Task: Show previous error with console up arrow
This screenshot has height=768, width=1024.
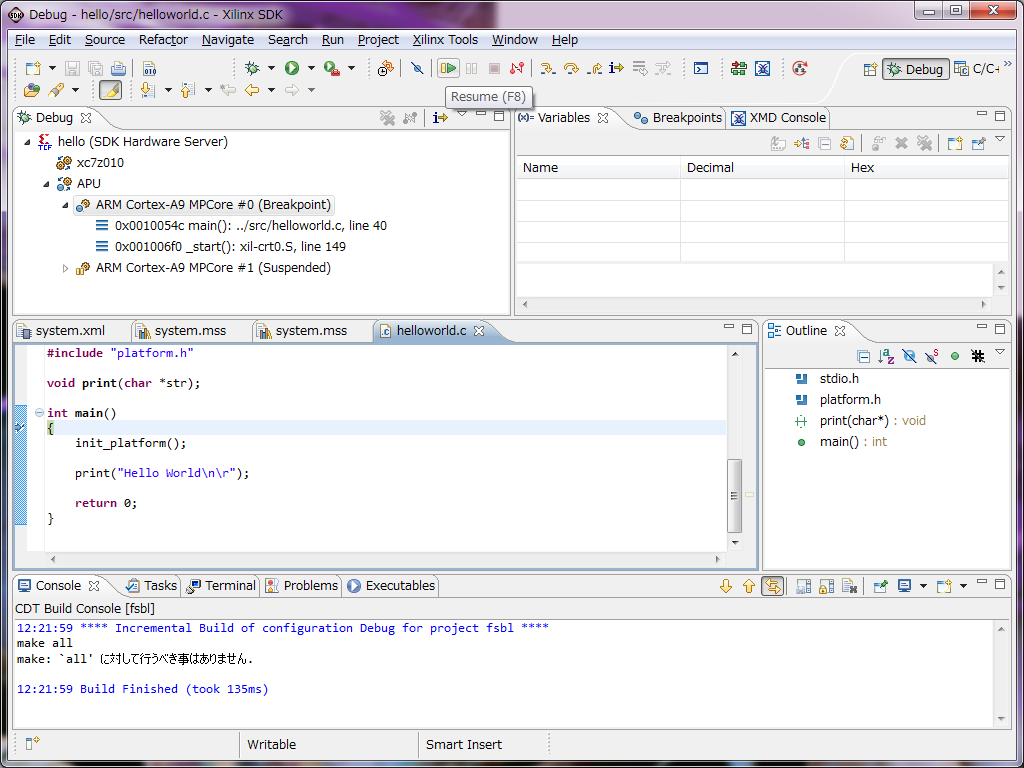Action: pyautogui.click(x=748, y=586)
